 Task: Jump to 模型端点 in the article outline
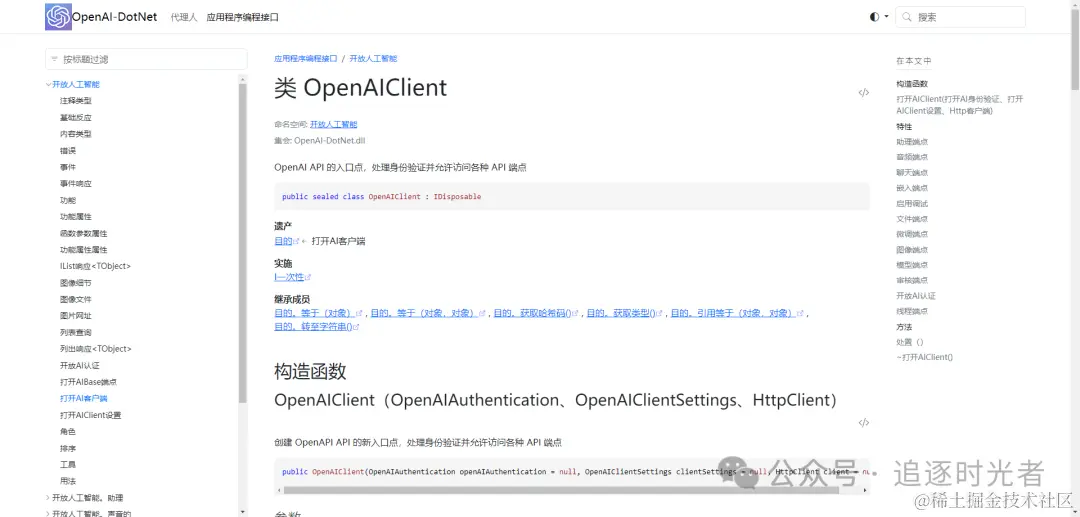(x=912, y=265)
